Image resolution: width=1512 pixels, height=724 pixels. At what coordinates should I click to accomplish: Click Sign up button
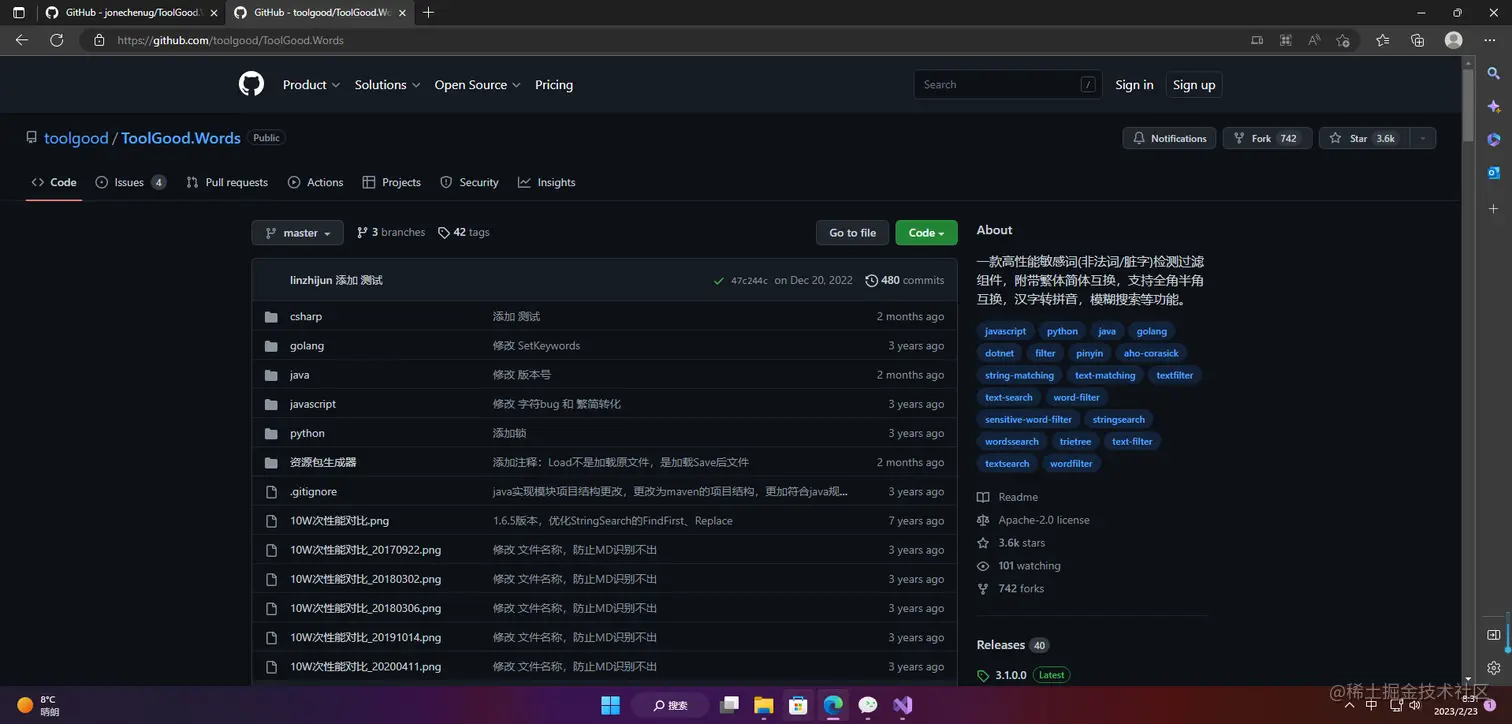pyautogui.click(x=1194, y=85)
